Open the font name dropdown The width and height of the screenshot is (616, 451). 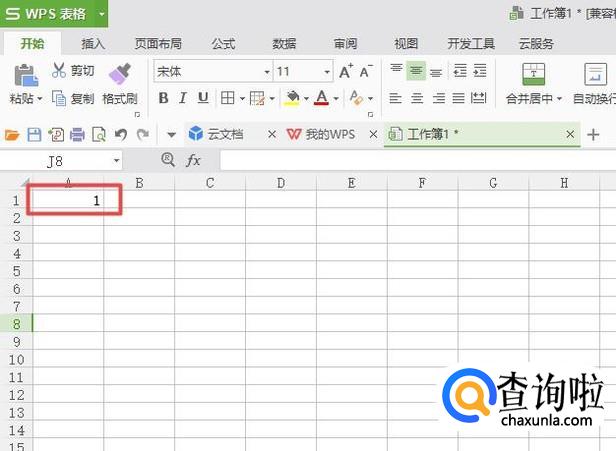pos(267,72)
